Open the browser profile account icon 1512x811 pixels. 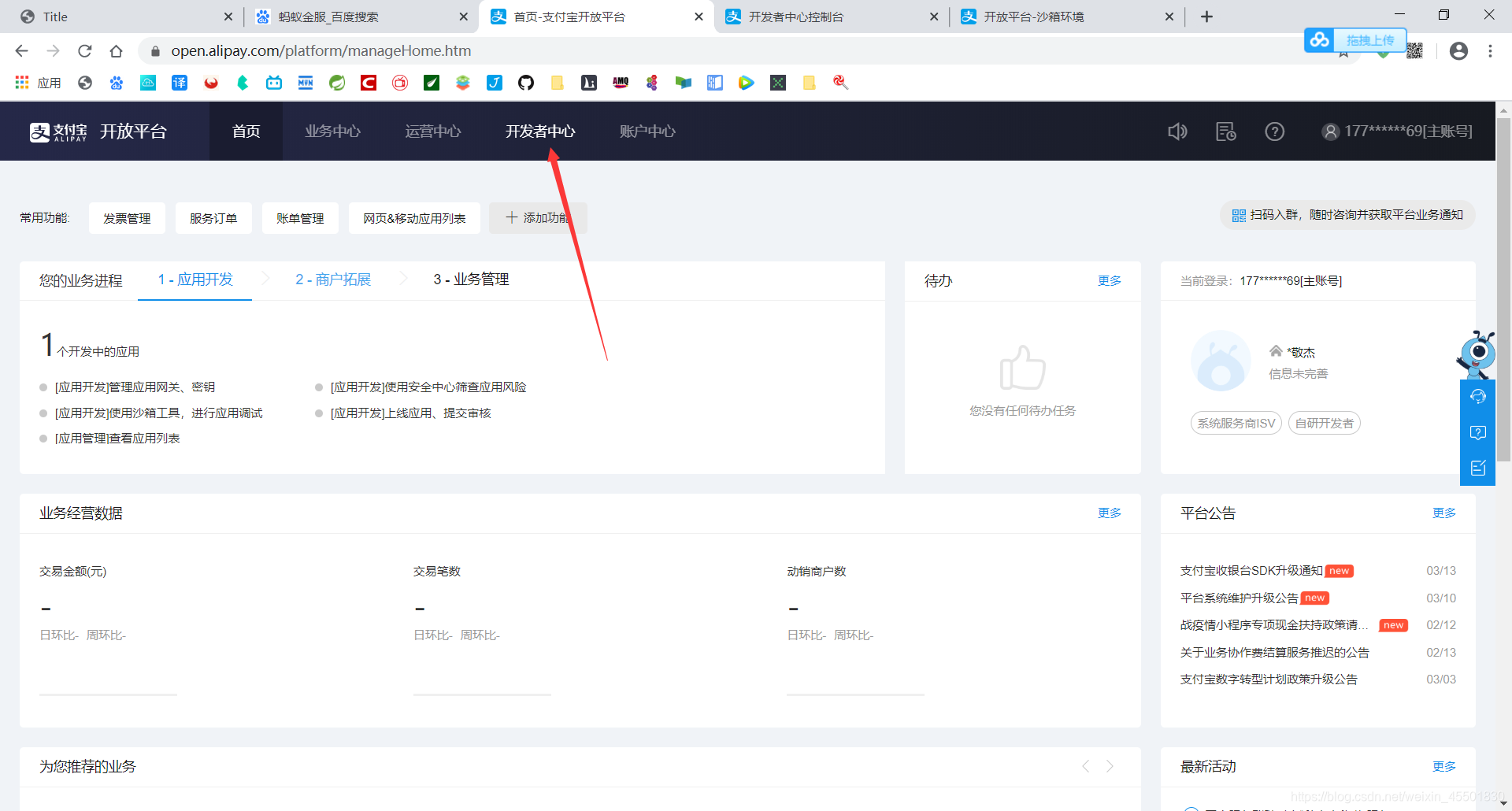coord(1458,51)
